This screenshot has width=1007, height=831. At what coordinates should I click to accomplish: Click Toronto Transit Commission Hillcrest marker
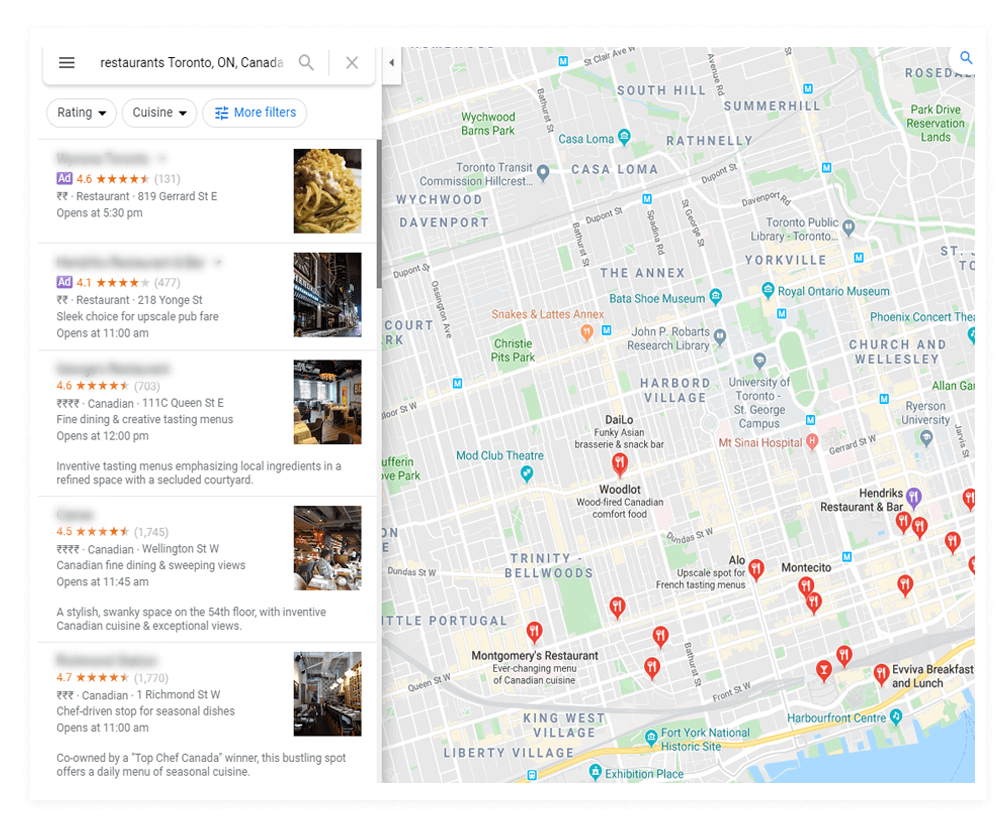pos(543,172)
